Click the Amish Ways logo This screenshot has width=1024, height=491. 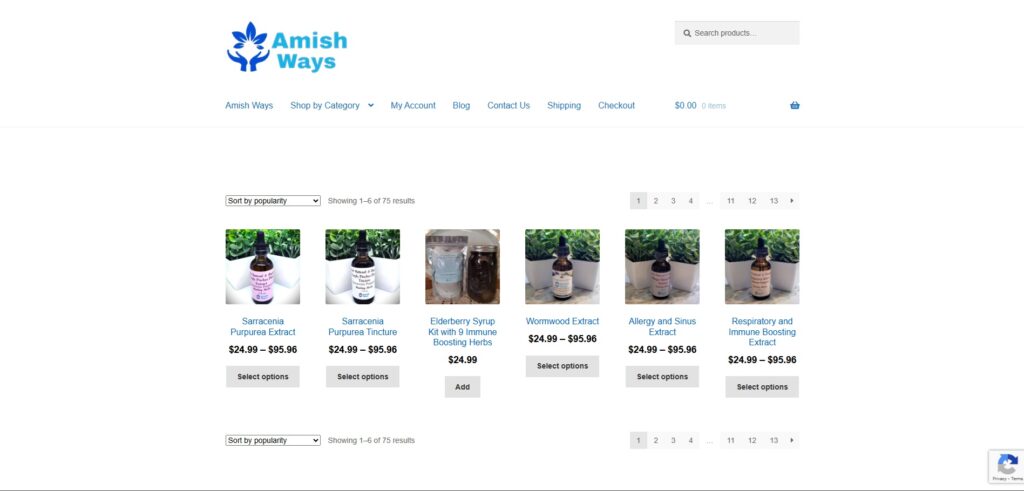(x=287, y=47)
